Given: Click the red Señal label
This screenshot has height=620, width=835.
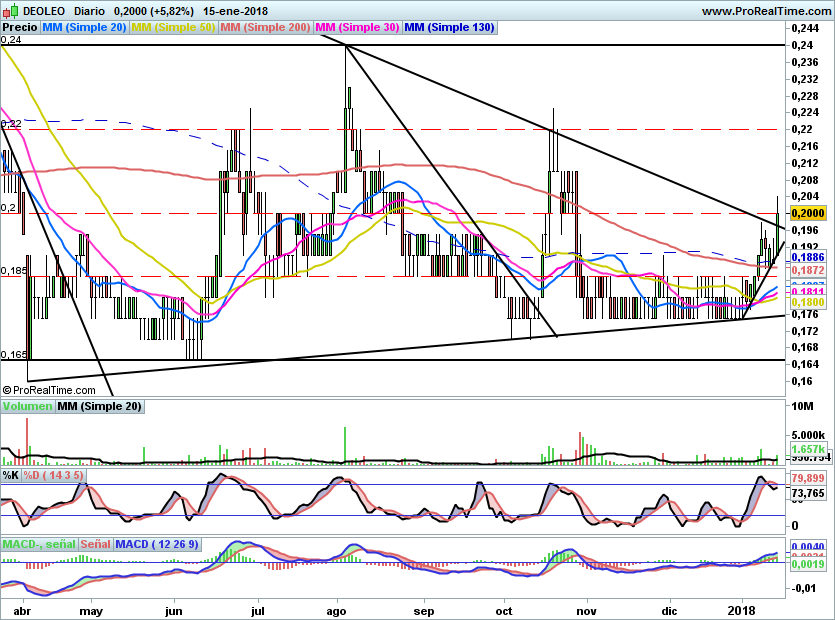Looking at the screenshot, I should pyautogui.click(x=94, y=544).
